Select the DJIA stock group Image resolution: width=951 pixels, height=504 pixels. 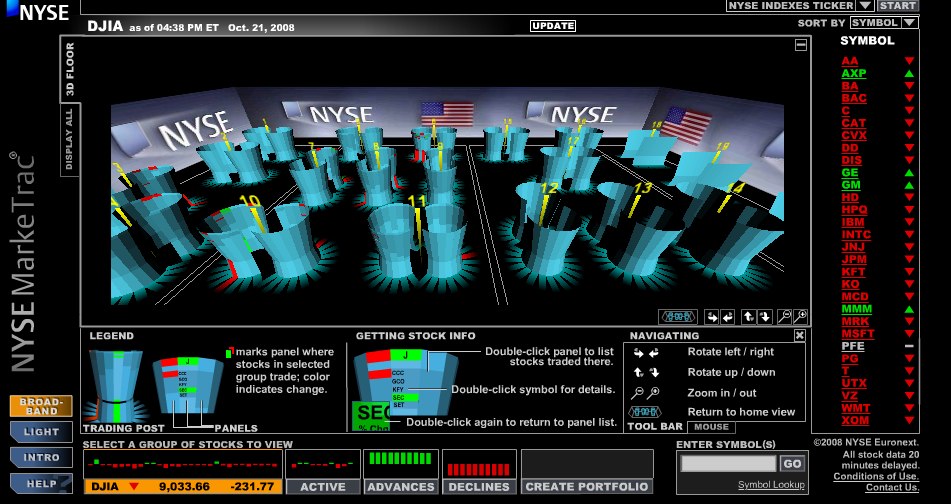tap(183, 486)
